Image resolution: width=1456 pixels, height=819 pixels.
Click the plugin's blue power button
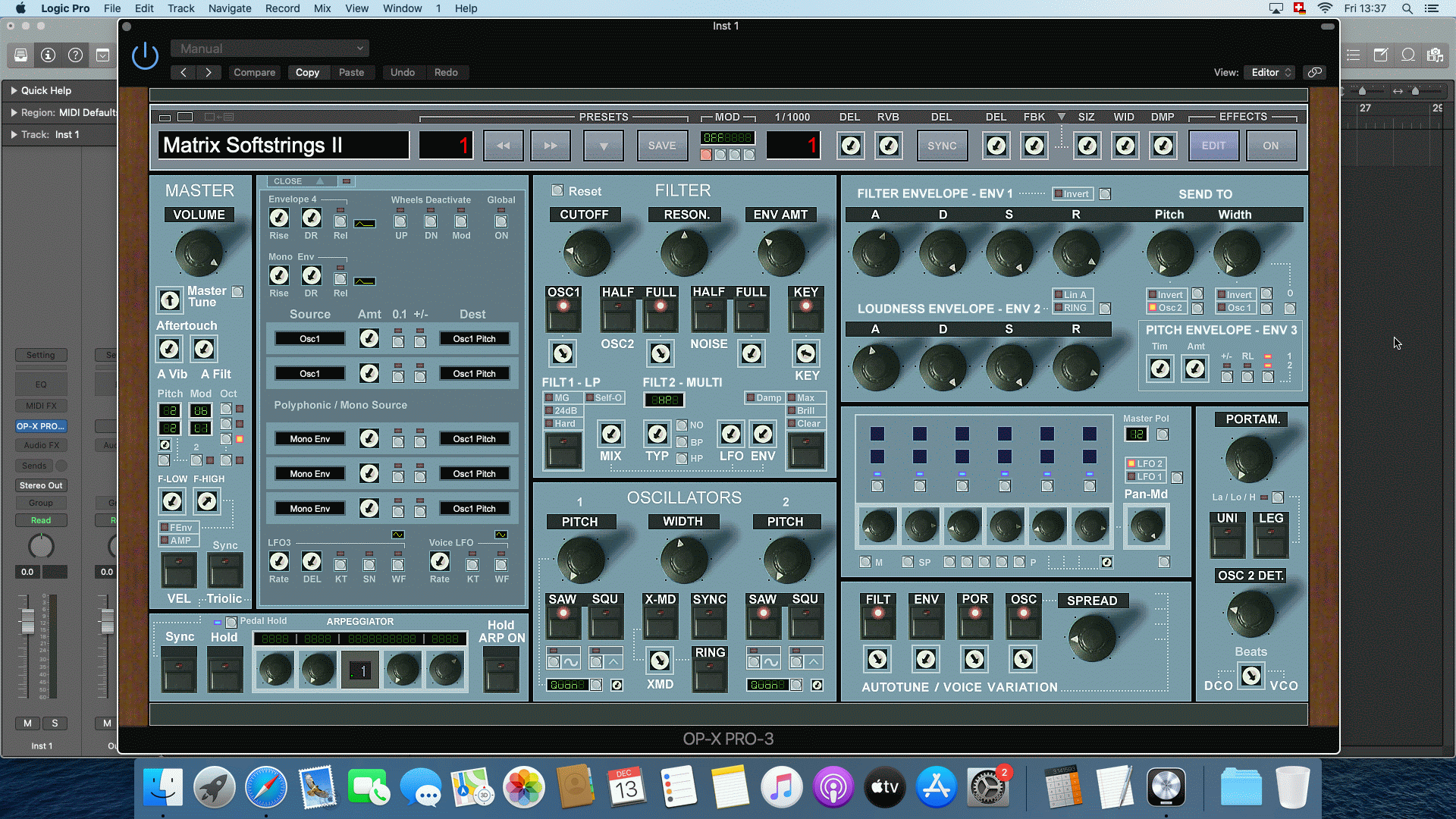145,56
